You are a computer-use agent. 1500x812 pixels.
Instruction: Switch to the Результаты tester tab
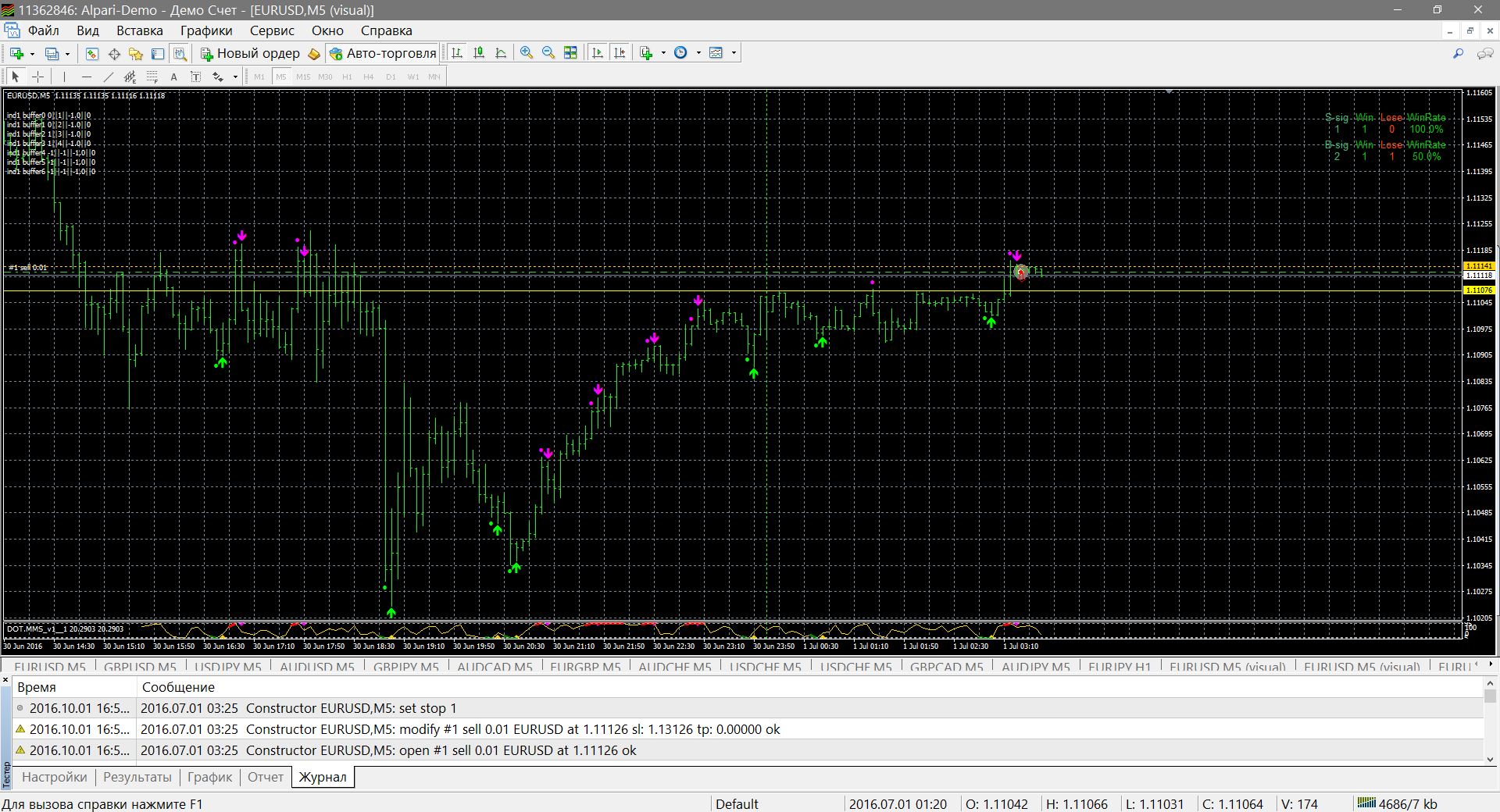(137, 777)
